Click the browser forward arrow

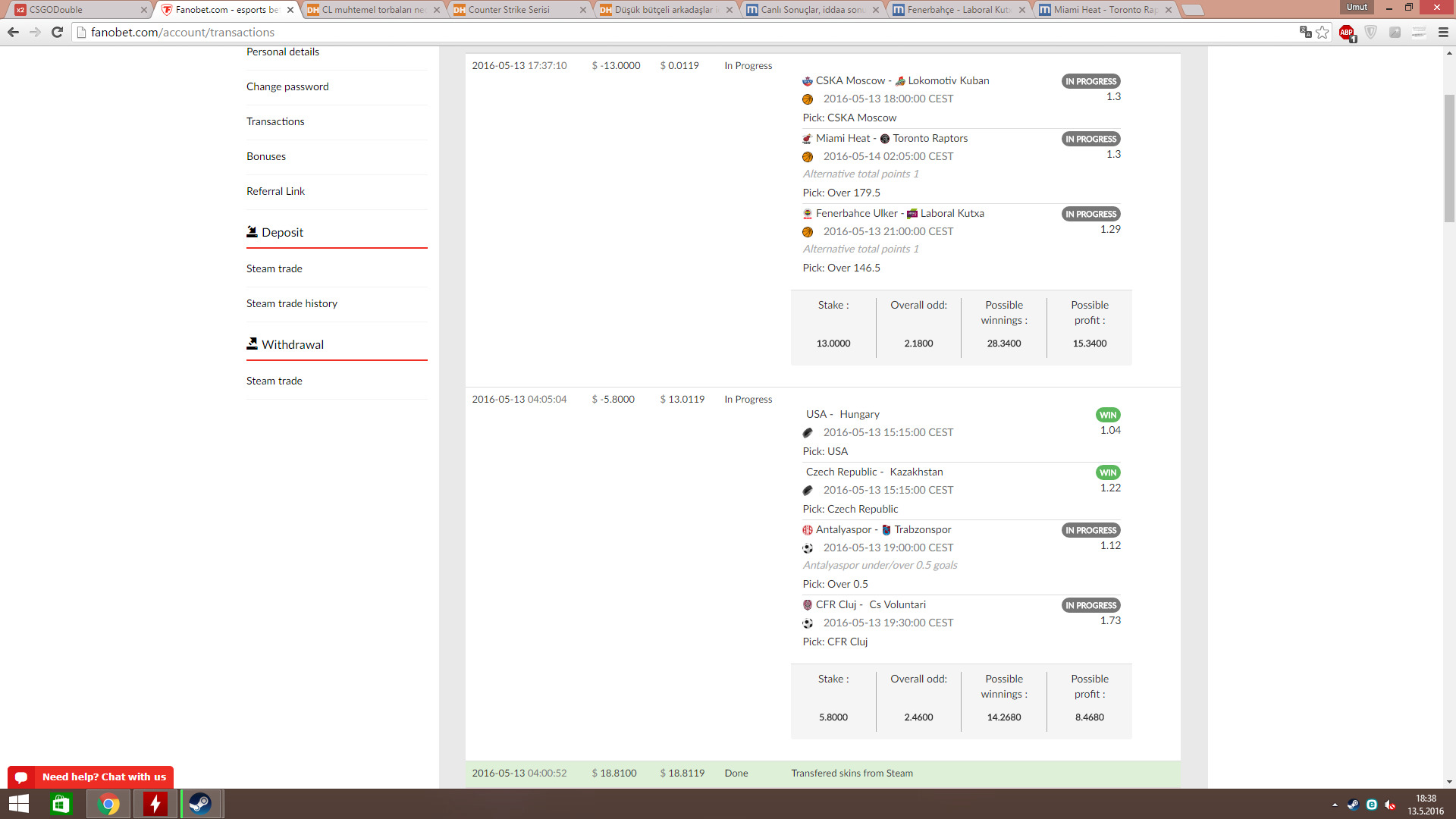pos(35,32)
